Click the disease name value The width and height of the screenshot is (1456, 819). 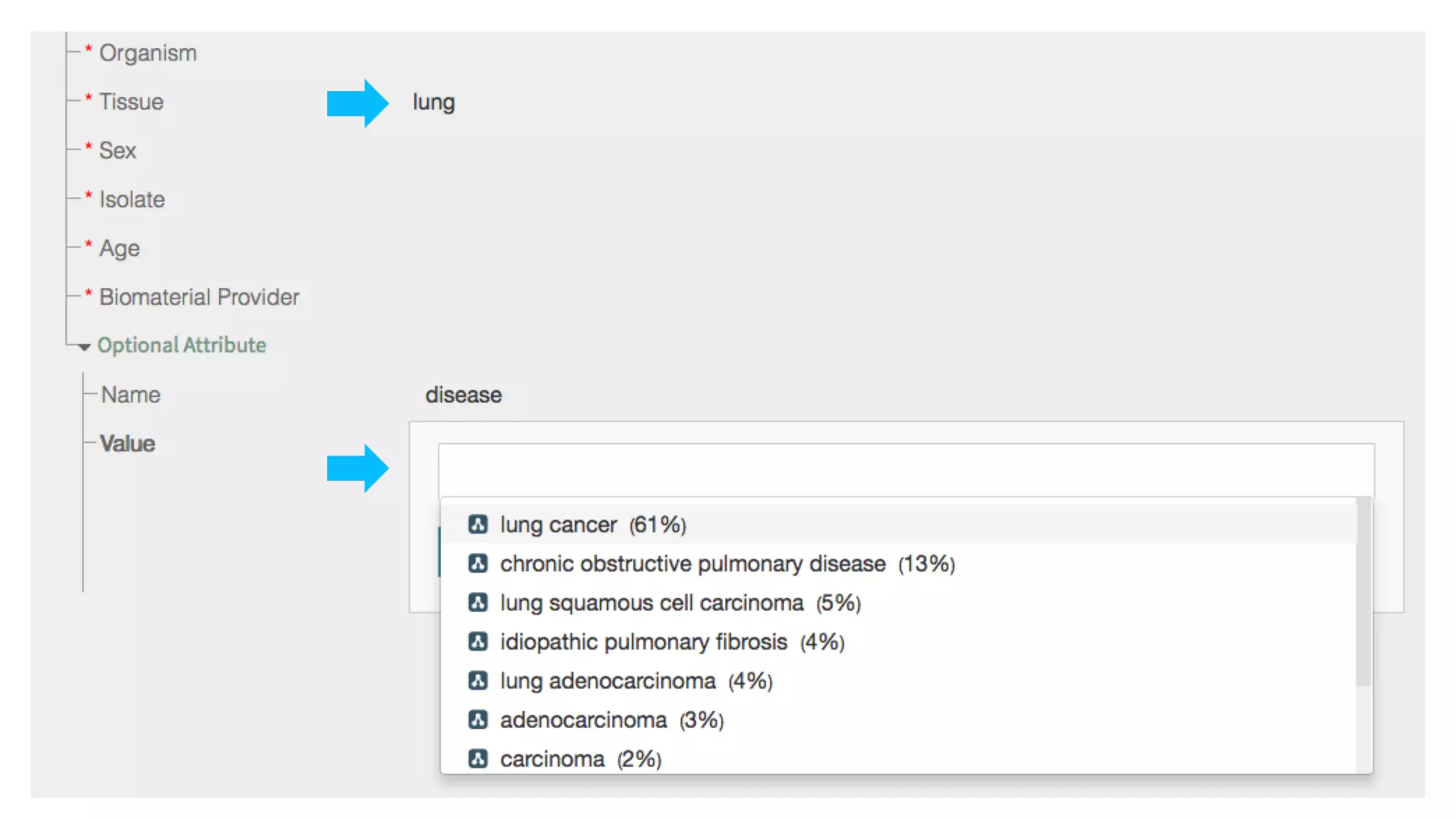(464, 395)
